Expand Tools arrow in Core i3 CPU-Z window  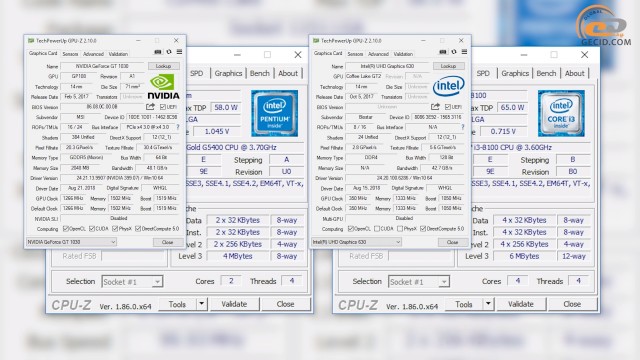tap(488, 304)
